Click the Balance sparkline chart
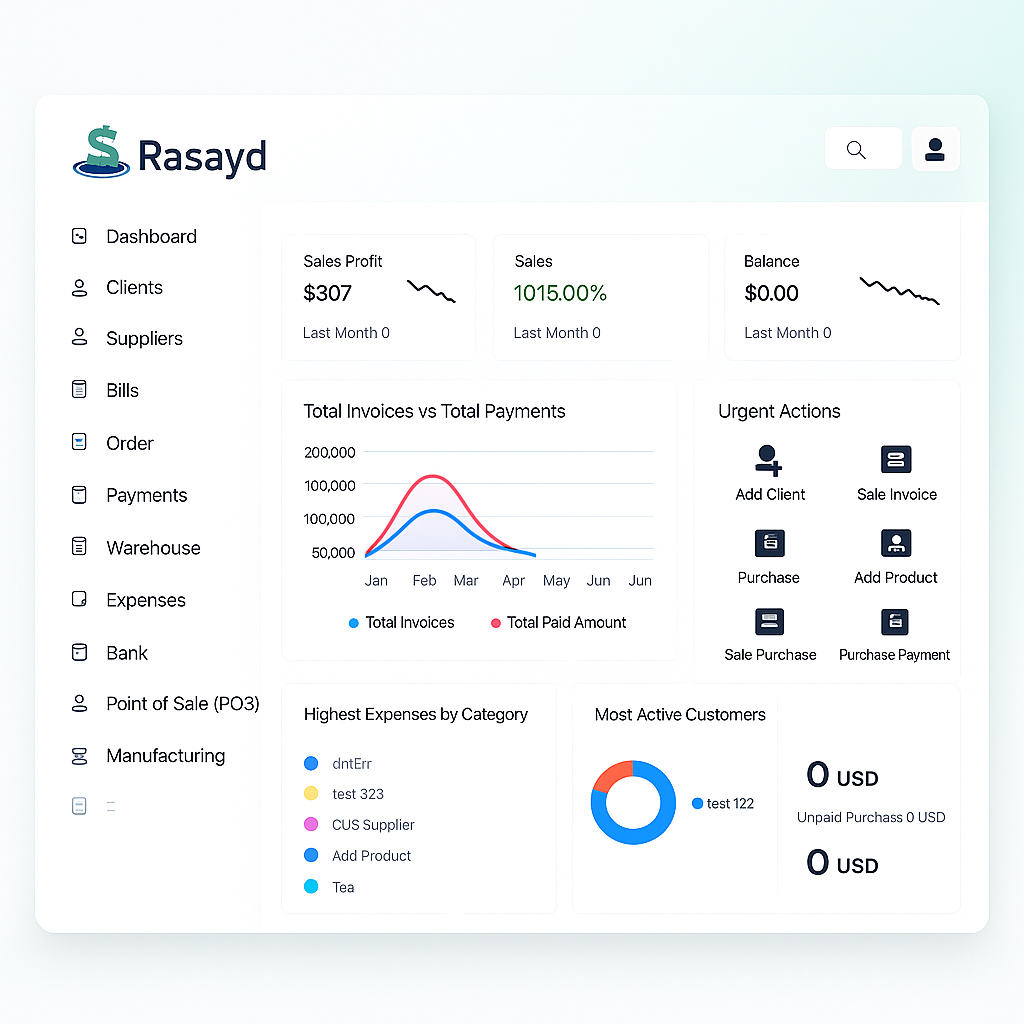Screen dimensions: 1024x1024 [x=899, y=291]
